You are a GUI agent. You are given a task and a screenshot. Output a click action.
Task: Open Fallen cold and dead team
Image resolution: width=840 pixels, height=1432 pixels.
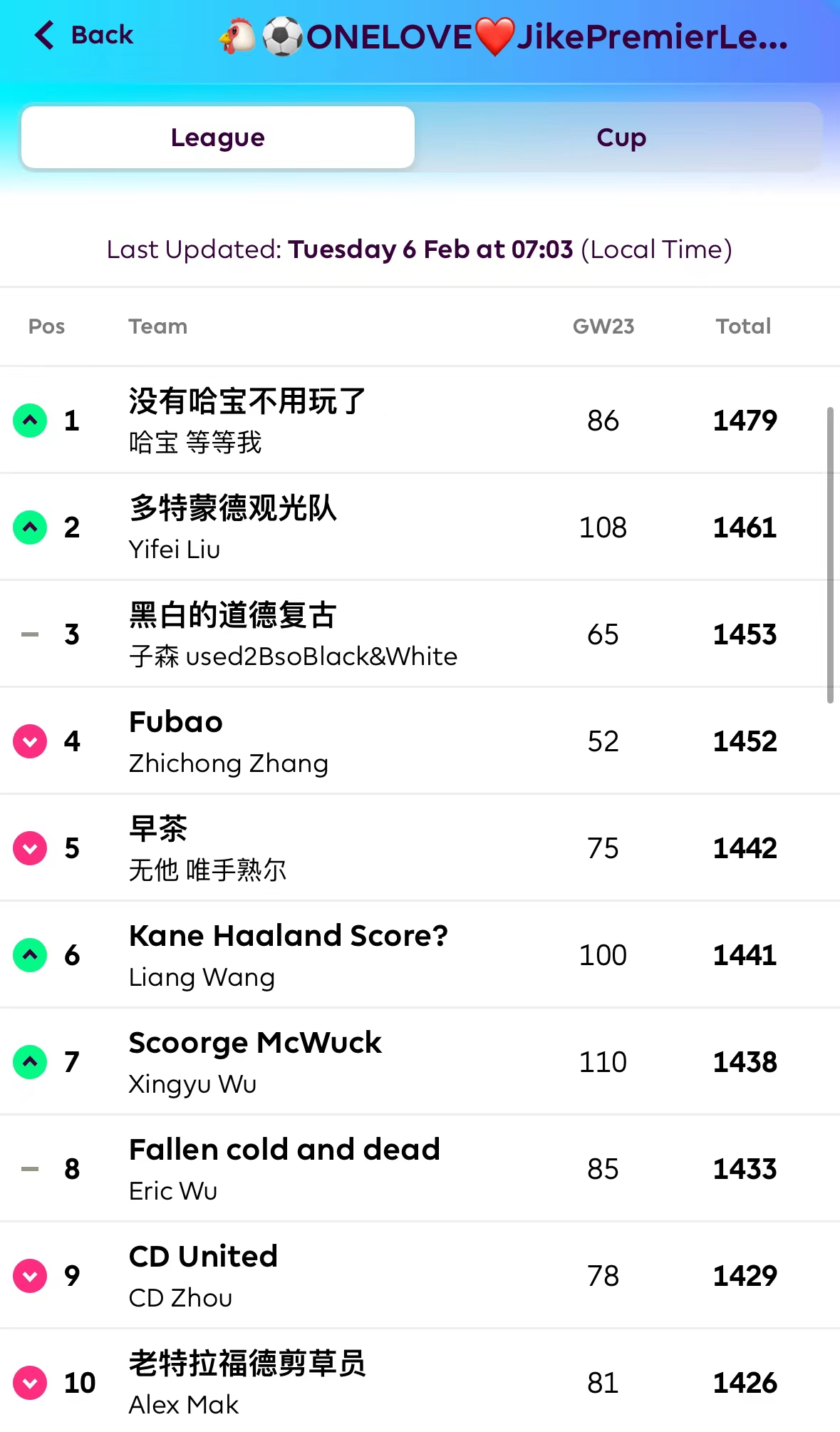coord(284,1150)
